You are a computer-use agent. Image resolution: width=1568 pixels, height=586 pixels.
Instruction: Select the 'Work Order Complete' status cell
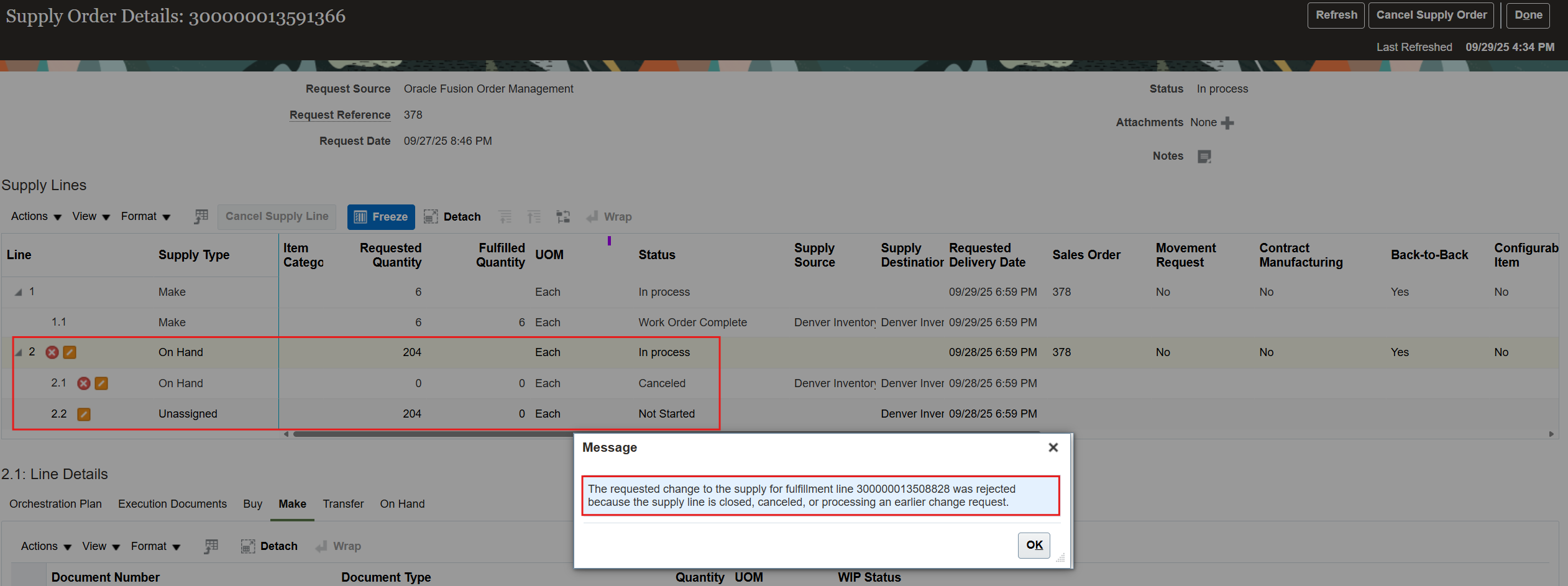692,323
